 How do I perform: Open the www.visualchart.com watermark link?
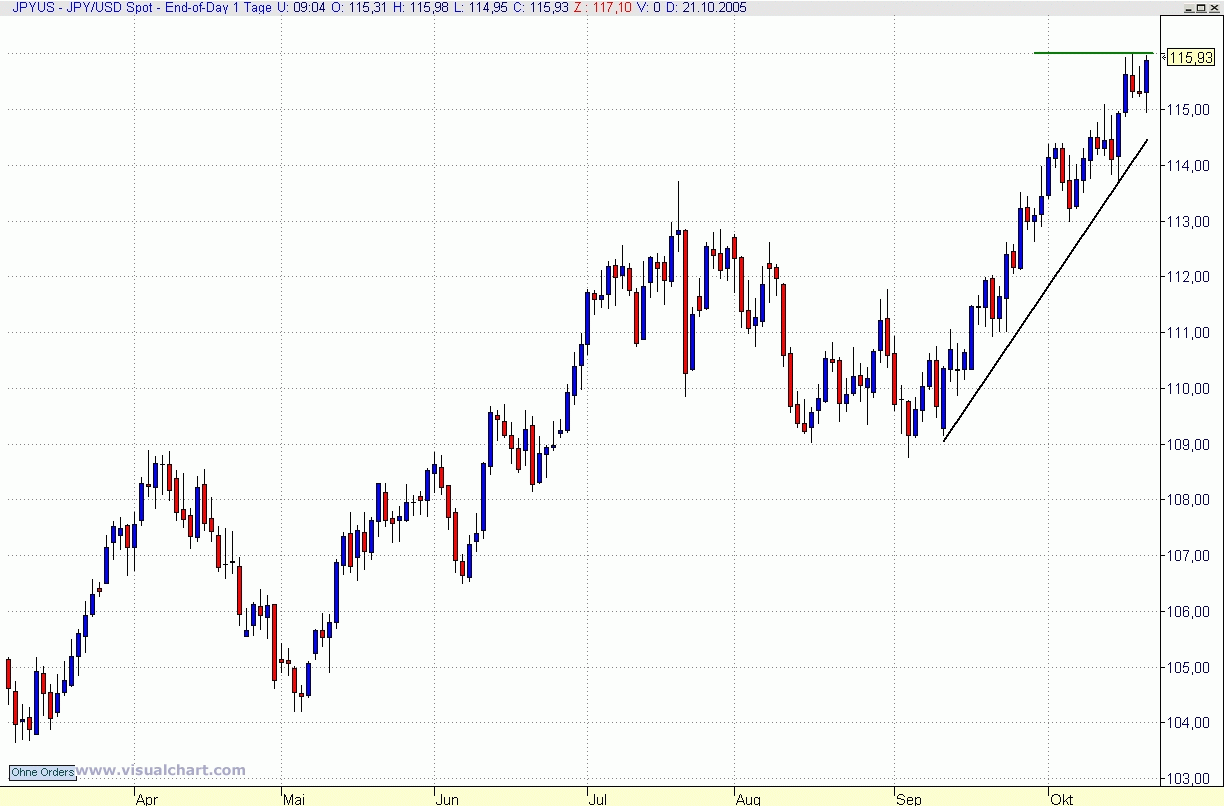(x=161, y=770)
